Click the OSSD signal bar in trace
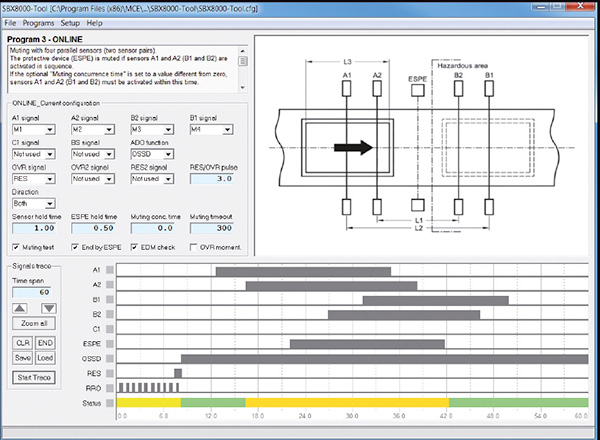600x440 pixels. pos(385,359)
